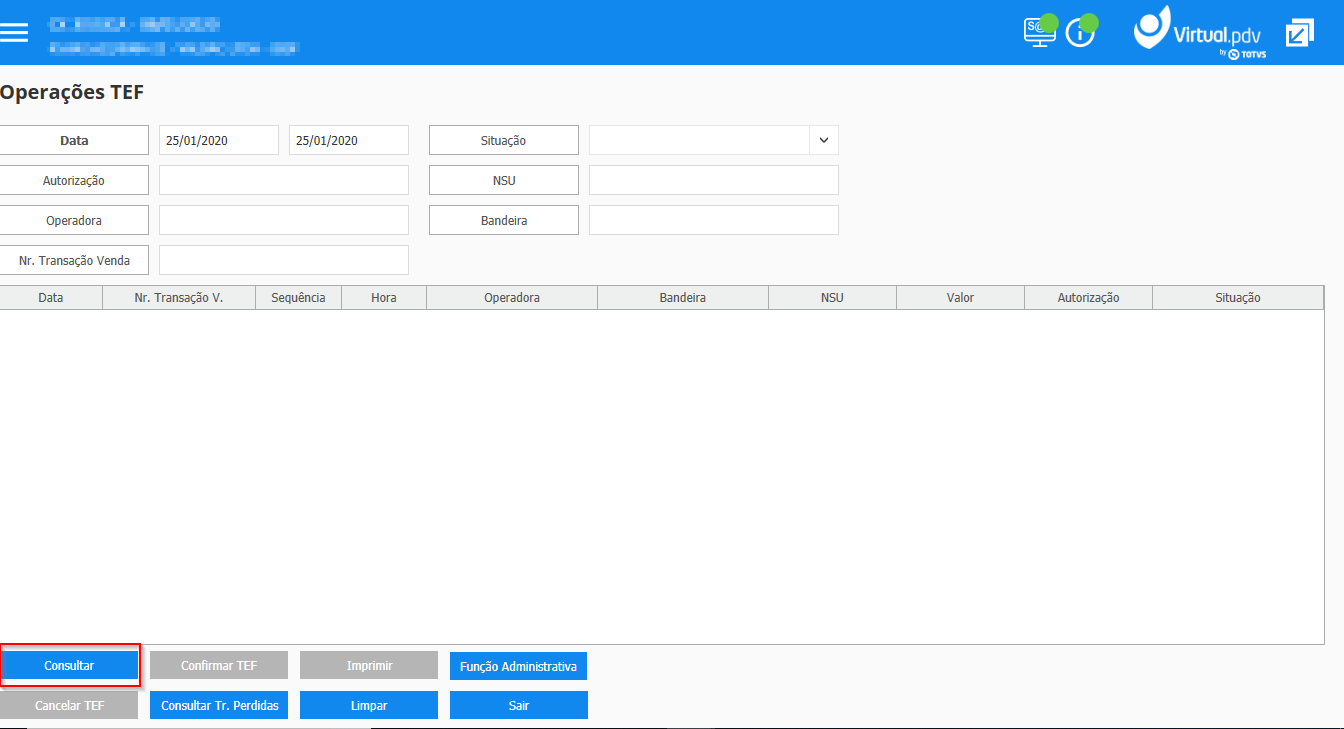Click Consultar Tr. Perdidas button
Image resolution: width=1344 pixels, height=729 pixels.
pyautogui.click(x=219, y=705)
